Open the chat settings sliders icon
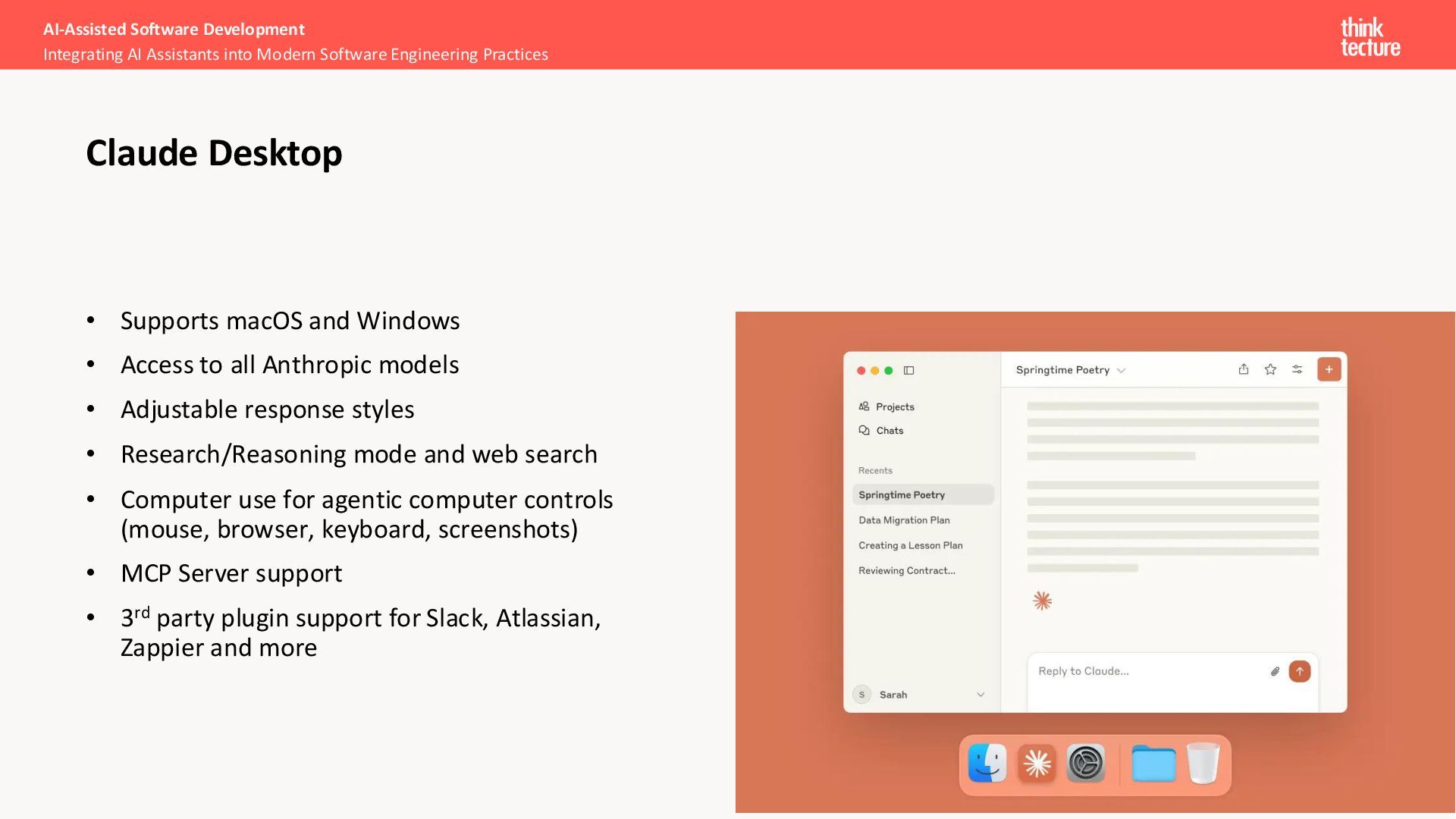Screen dimensions: 1456x819 point(1298,369)
